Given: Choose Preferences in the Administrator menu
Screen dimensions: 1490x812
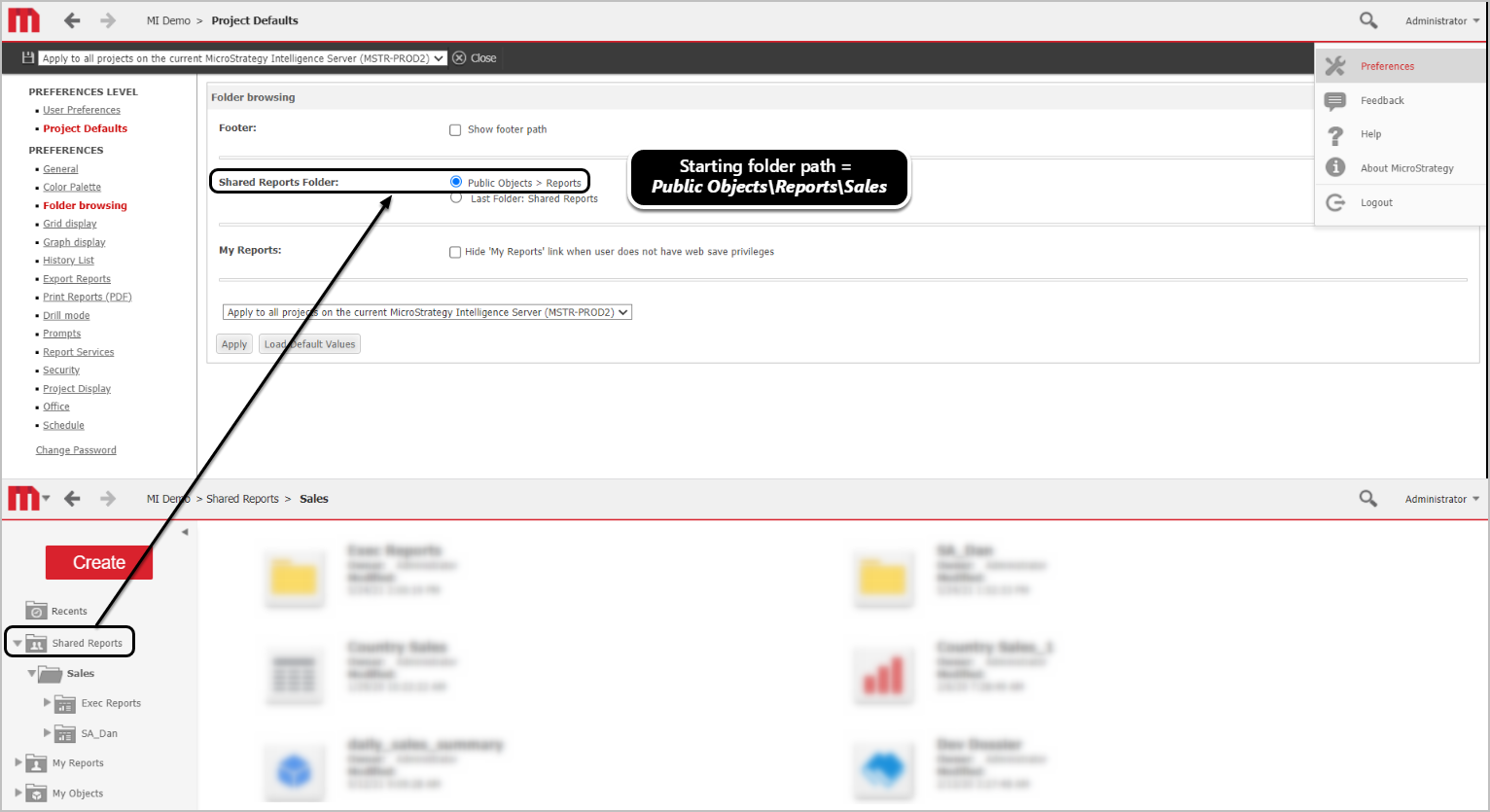Looking at the screenshot, I should tap(1401, 66).
